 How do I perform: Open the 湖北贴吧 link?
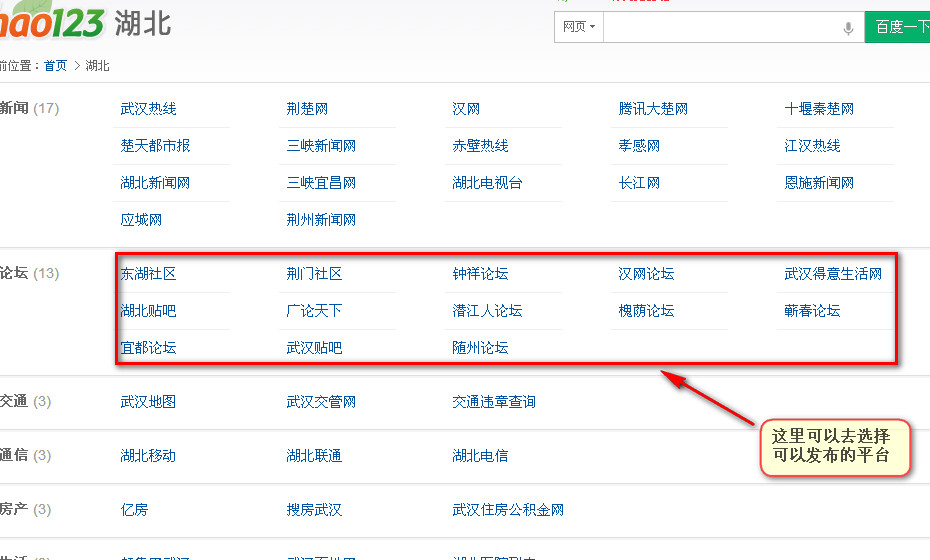148,311
